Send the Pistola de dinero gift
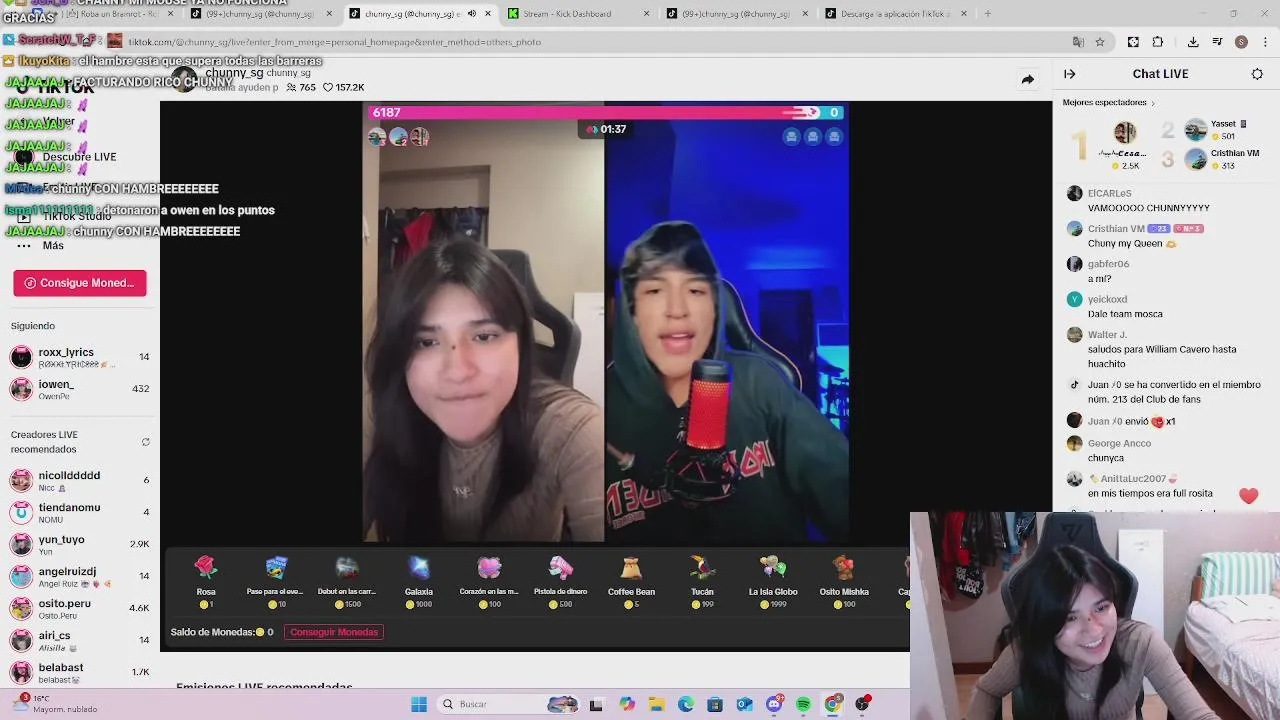This screenshot has width=1280, height=720. pyautogui.click(x=560, y=581)
